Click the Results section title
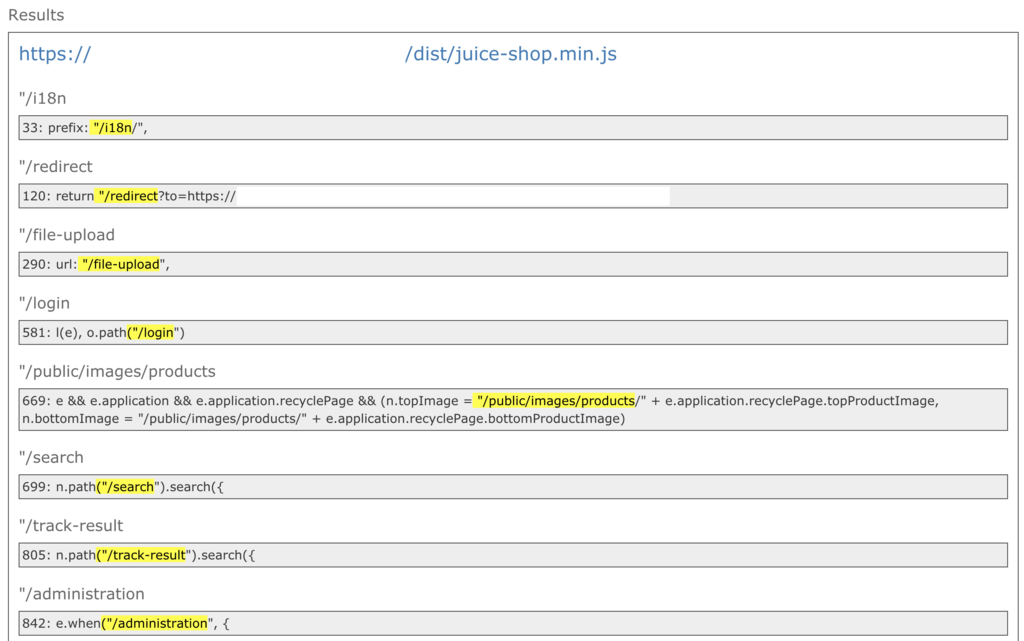Viewport: 1024px width, 641px height. click(36, 15)
